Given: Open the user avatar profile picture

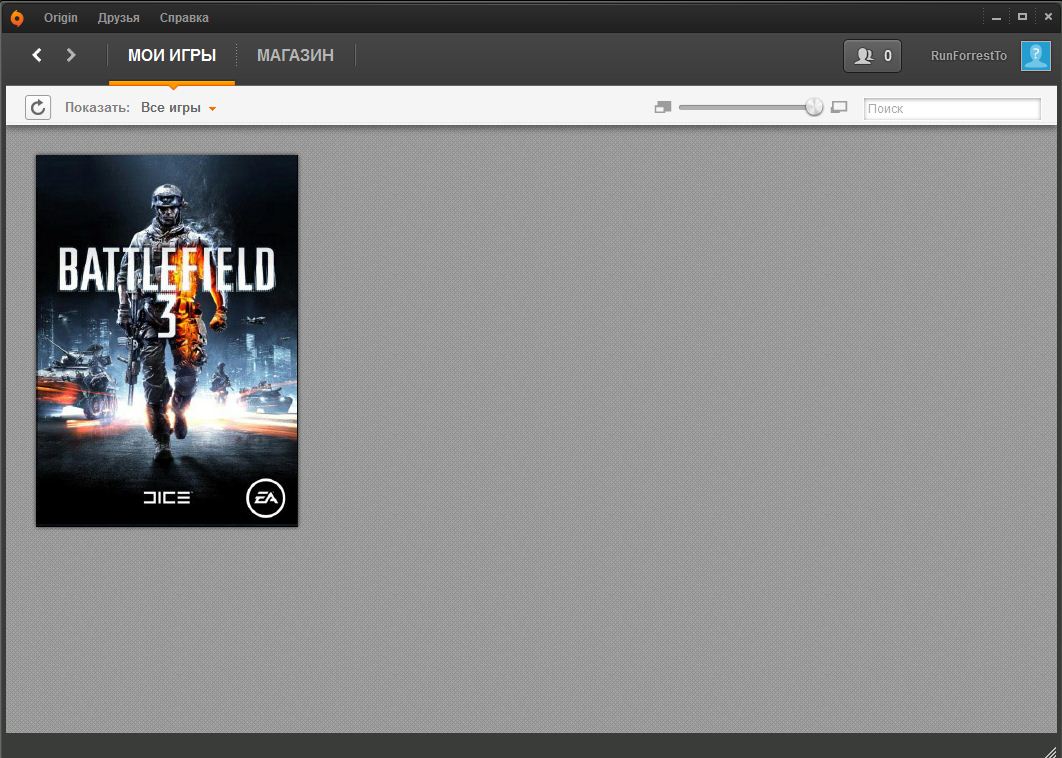Looking at the screenshot, I should point(1036,56).
